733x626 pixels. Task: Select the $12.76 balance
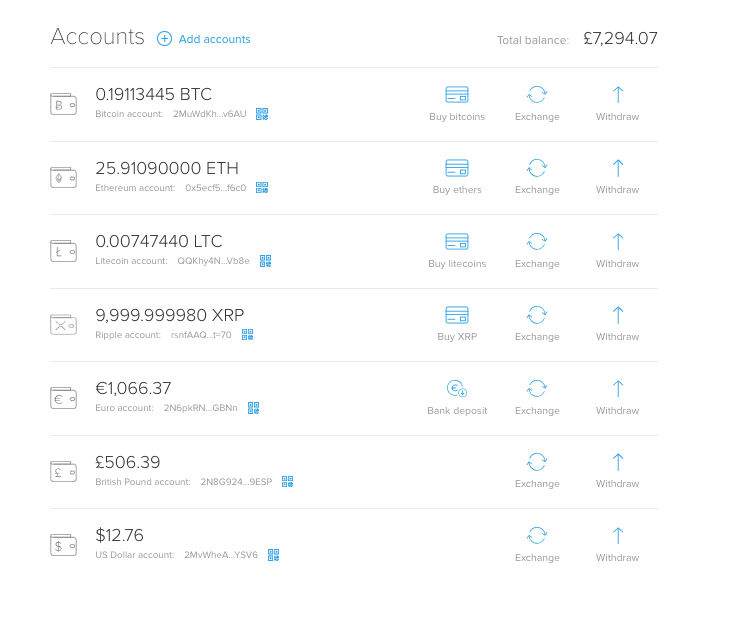click(x=119, y=535)
